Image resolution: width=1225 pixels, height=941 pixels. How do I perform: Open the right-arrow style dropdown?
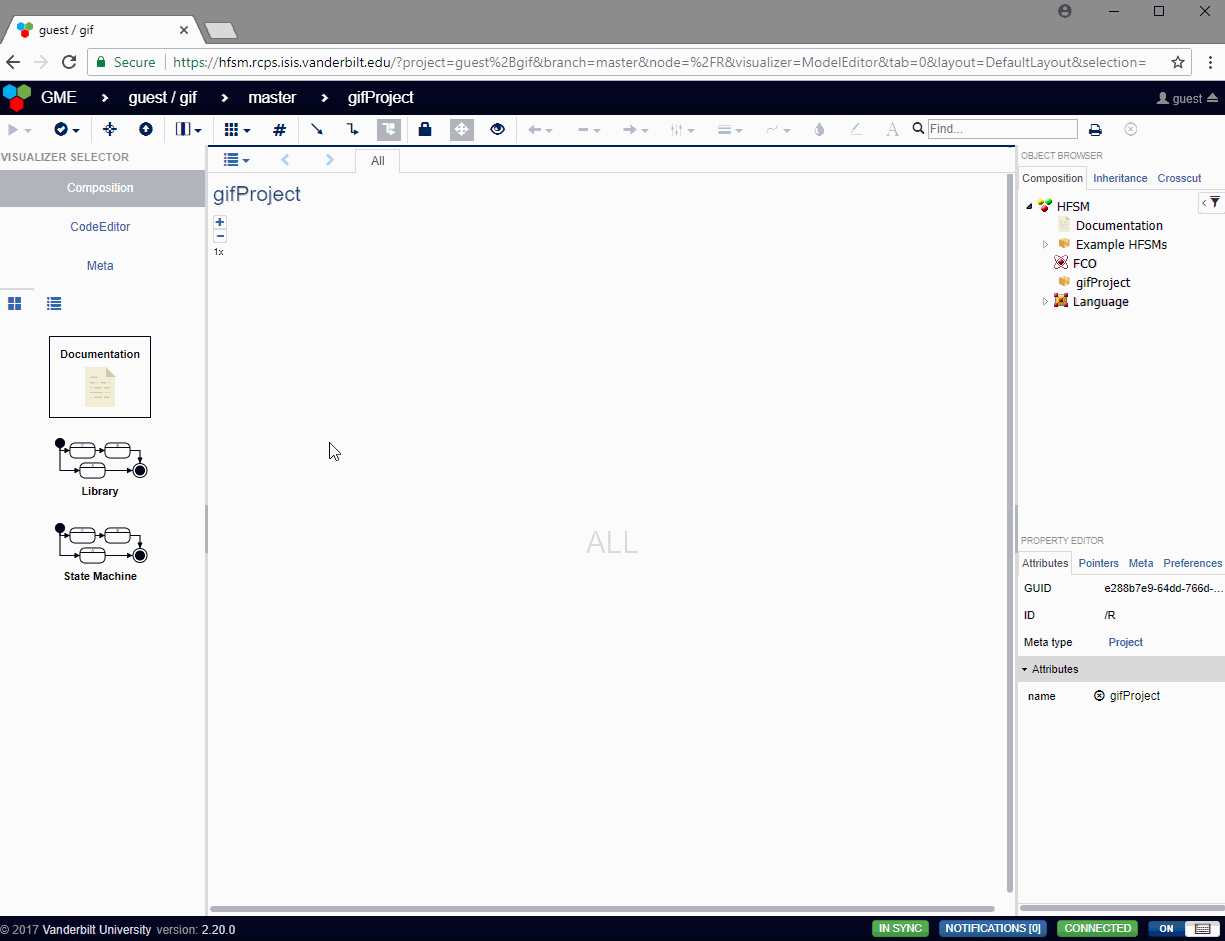(x=636, y=129)
